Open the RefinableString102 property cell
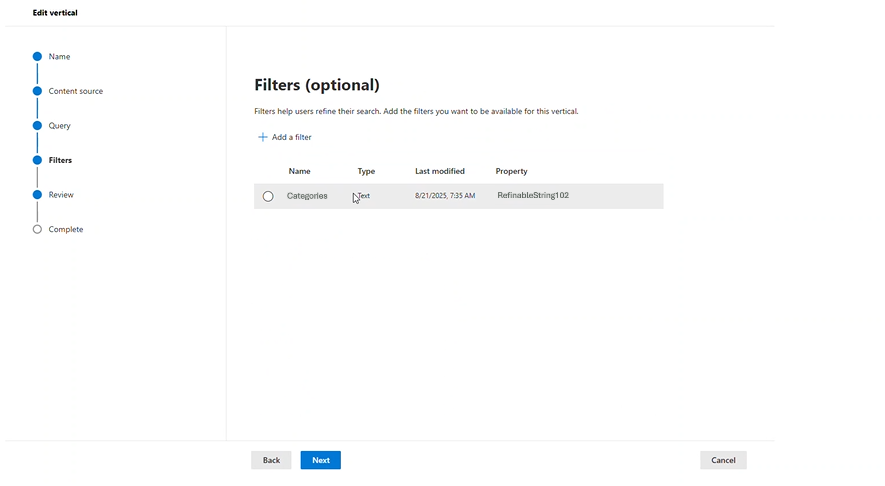The height and width of the screenshot is (486, 885). click(533, 195)
